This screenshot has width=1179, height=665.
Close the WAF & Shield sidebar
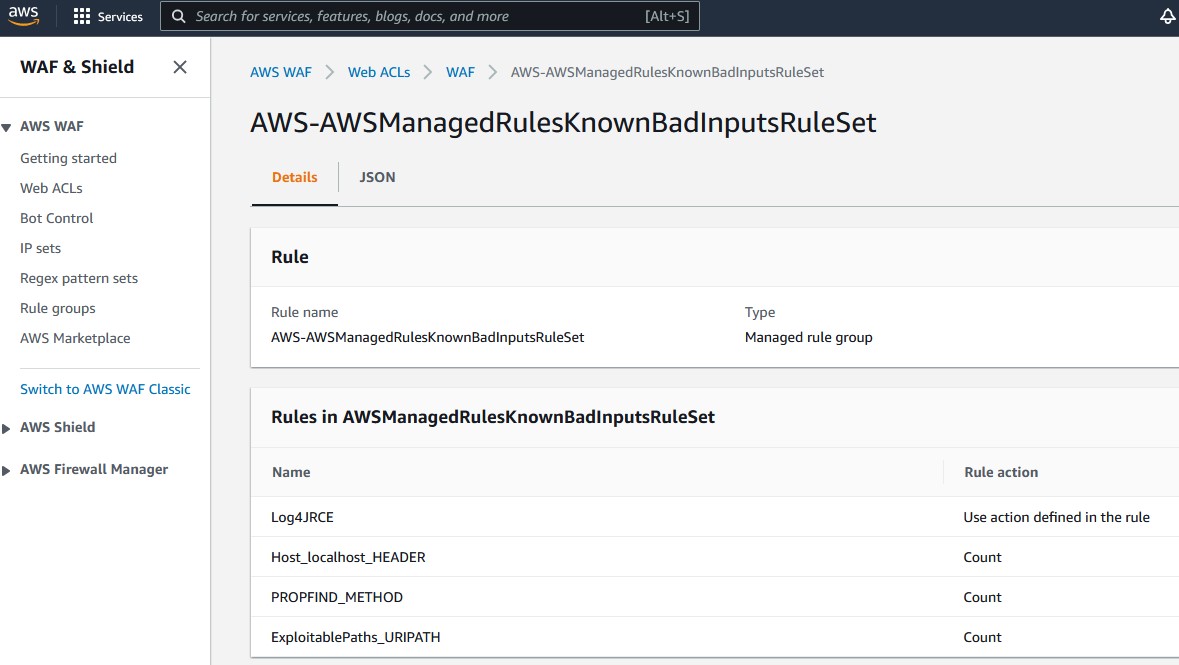pyautogui.click(x=180, y=67)
